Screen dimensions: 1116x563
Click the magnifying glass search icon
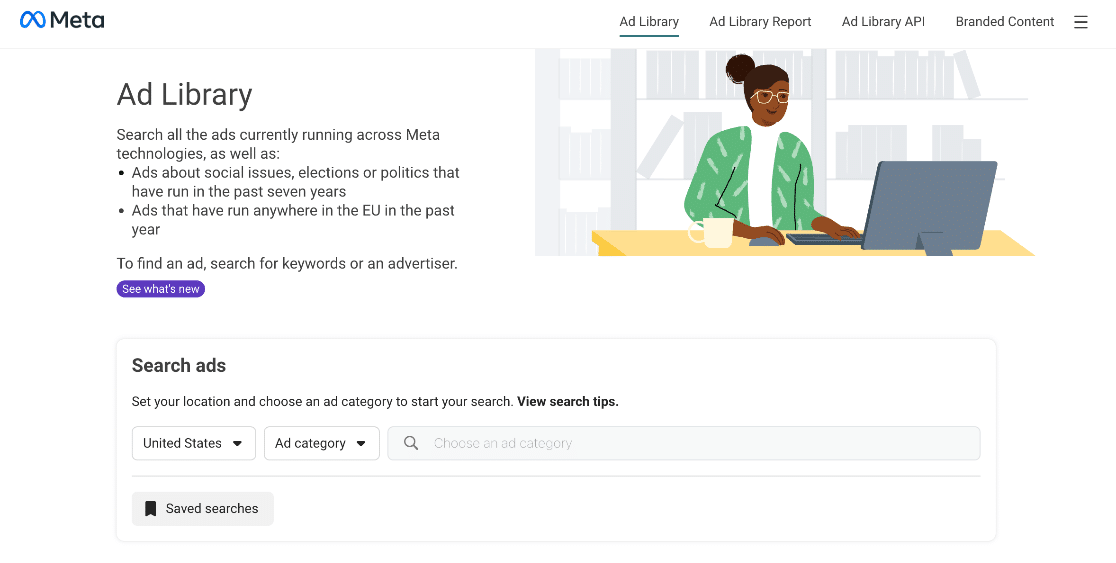(x=411, y=443)
